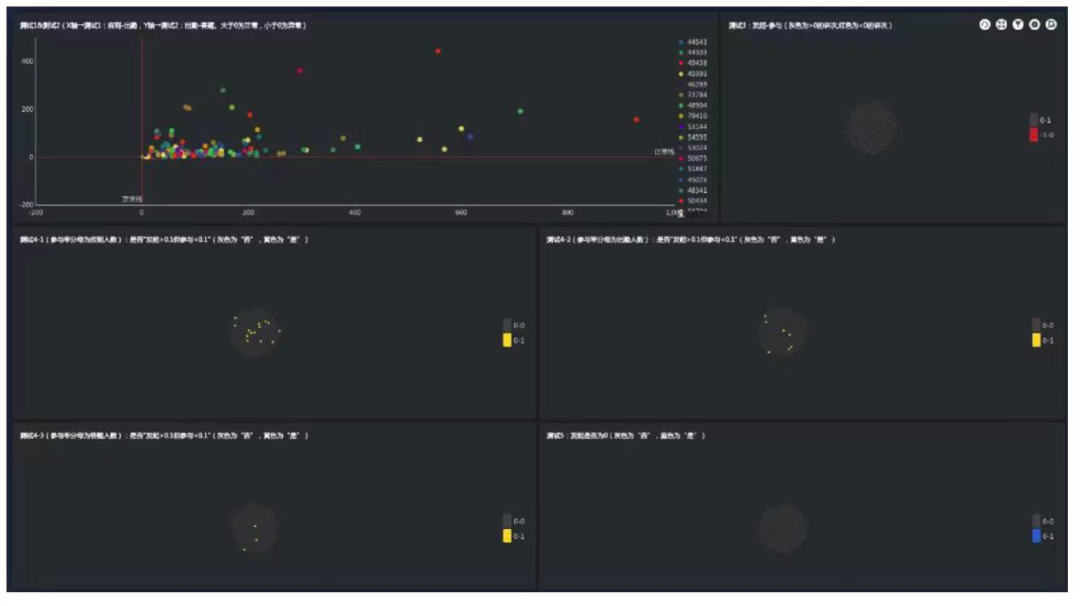The width and height of the screenshot is (1080, 606).
Task: Click the 测试3 panel title text
Action: (810, 25)
